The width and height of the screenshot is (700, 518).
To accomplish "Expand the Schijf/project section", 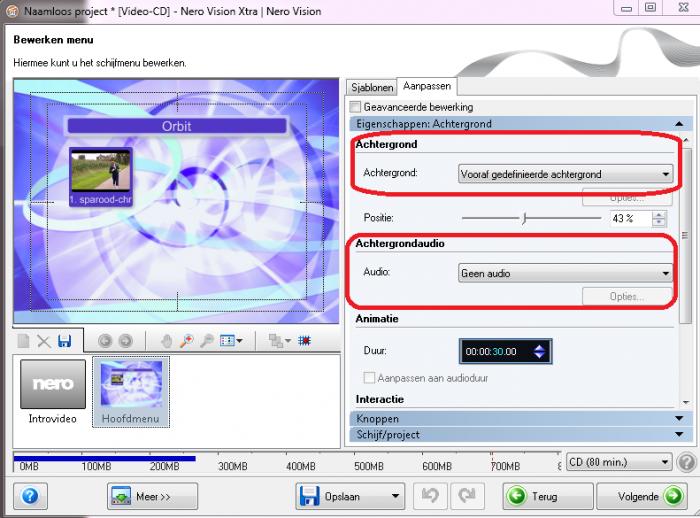I will 521,434.
